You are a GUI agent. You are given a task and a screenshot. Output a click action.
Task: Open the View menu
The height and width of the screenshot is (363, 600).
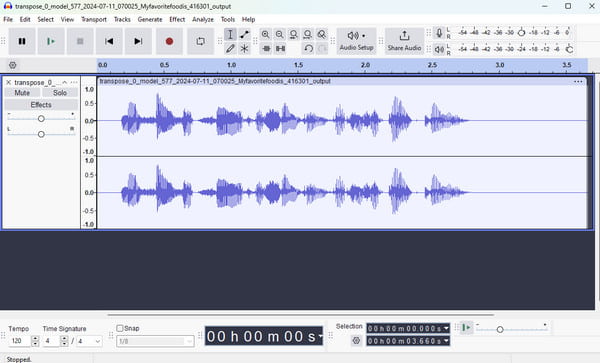coord(67,19)
